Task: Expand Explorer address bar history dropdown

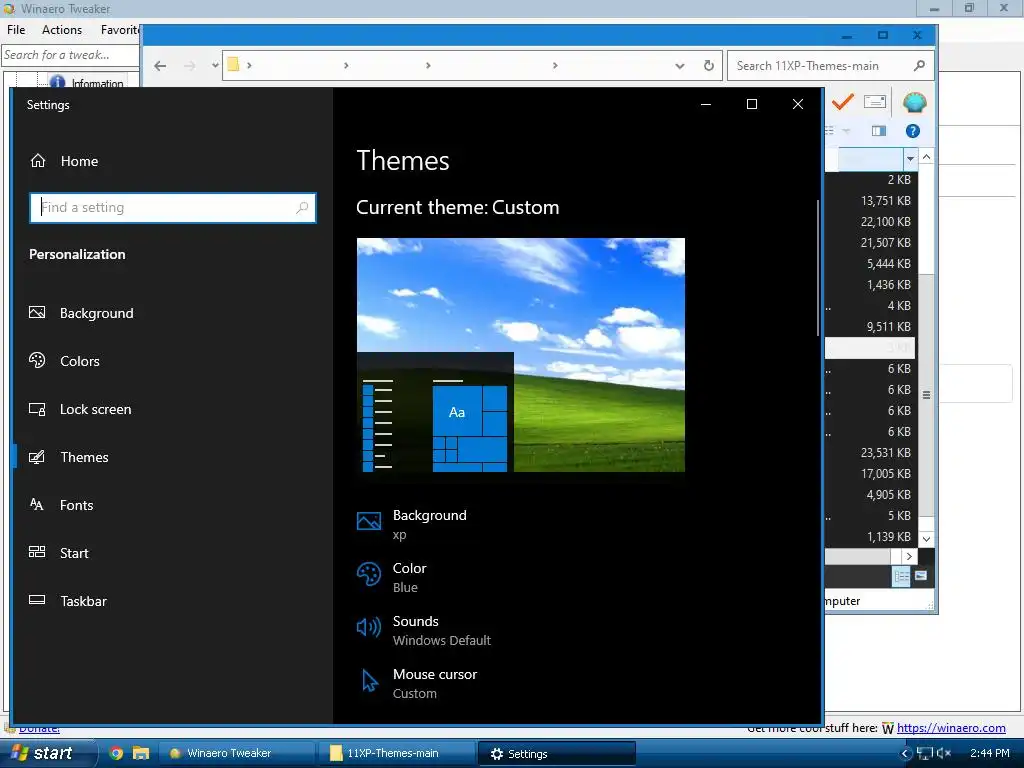Action: click(680, 66)
